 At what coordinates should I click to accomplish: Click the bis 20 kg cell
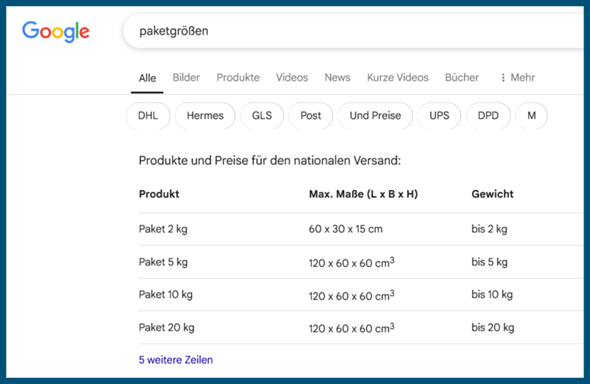pyautogui.click(x=493, y=328)
